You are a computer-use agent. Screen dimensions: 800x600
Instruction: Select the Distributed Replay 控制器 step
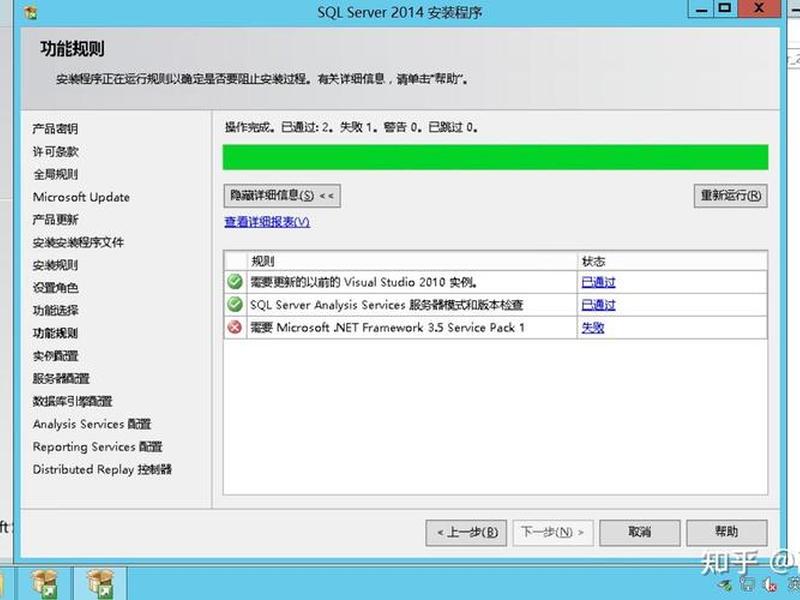[x=102, y=469]
